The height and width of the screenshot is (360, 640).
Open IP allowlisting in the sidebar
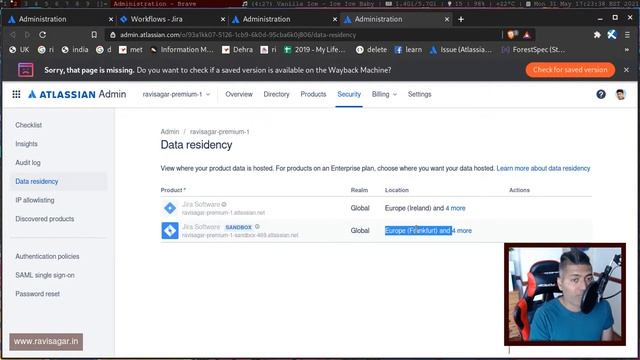35,200
